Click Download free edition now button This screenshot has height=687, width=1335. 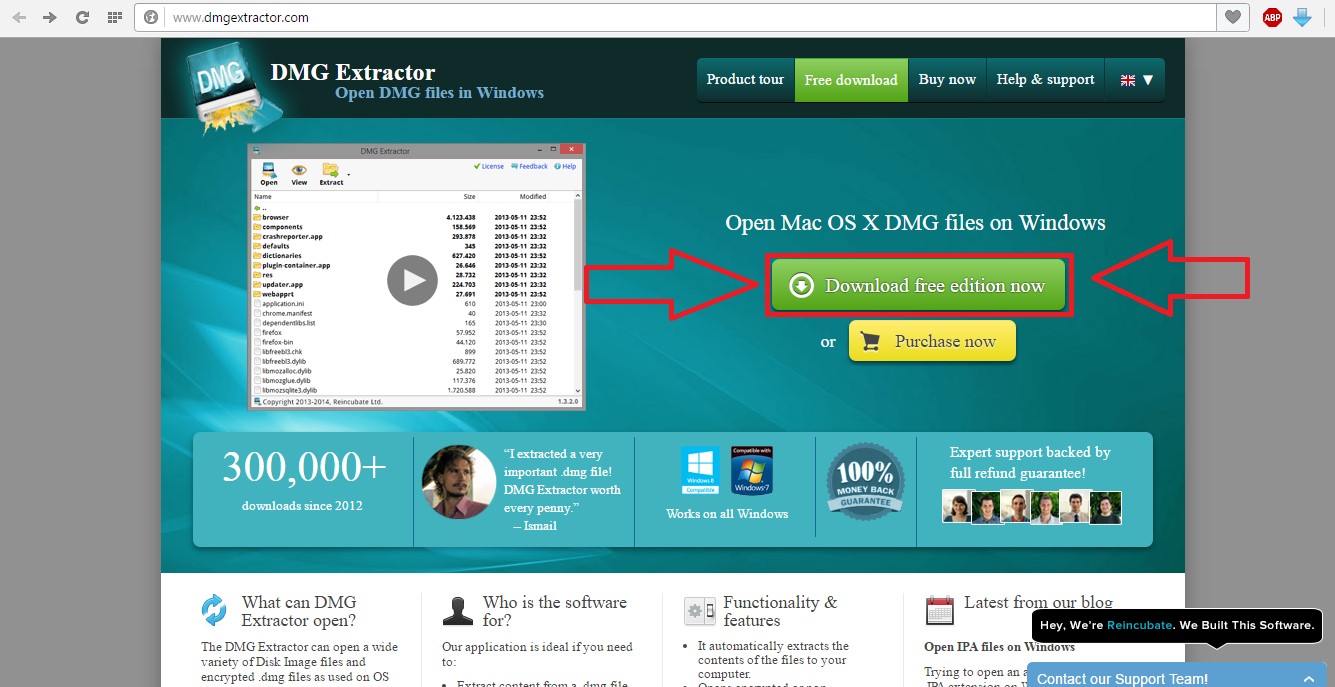pos(919,286)
